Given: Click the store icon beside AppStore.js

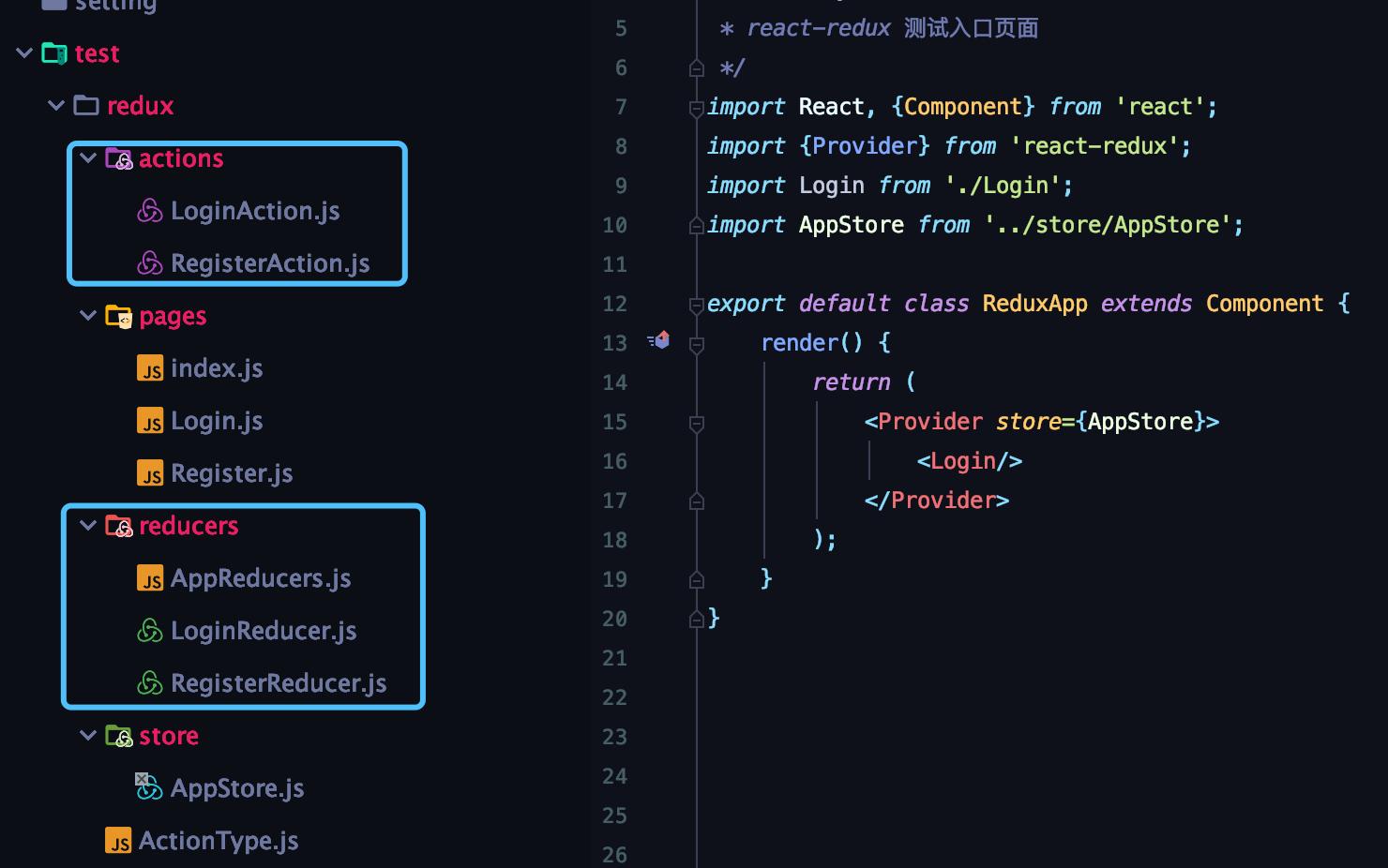Looking at the screenshot, I should pos(148,787).
